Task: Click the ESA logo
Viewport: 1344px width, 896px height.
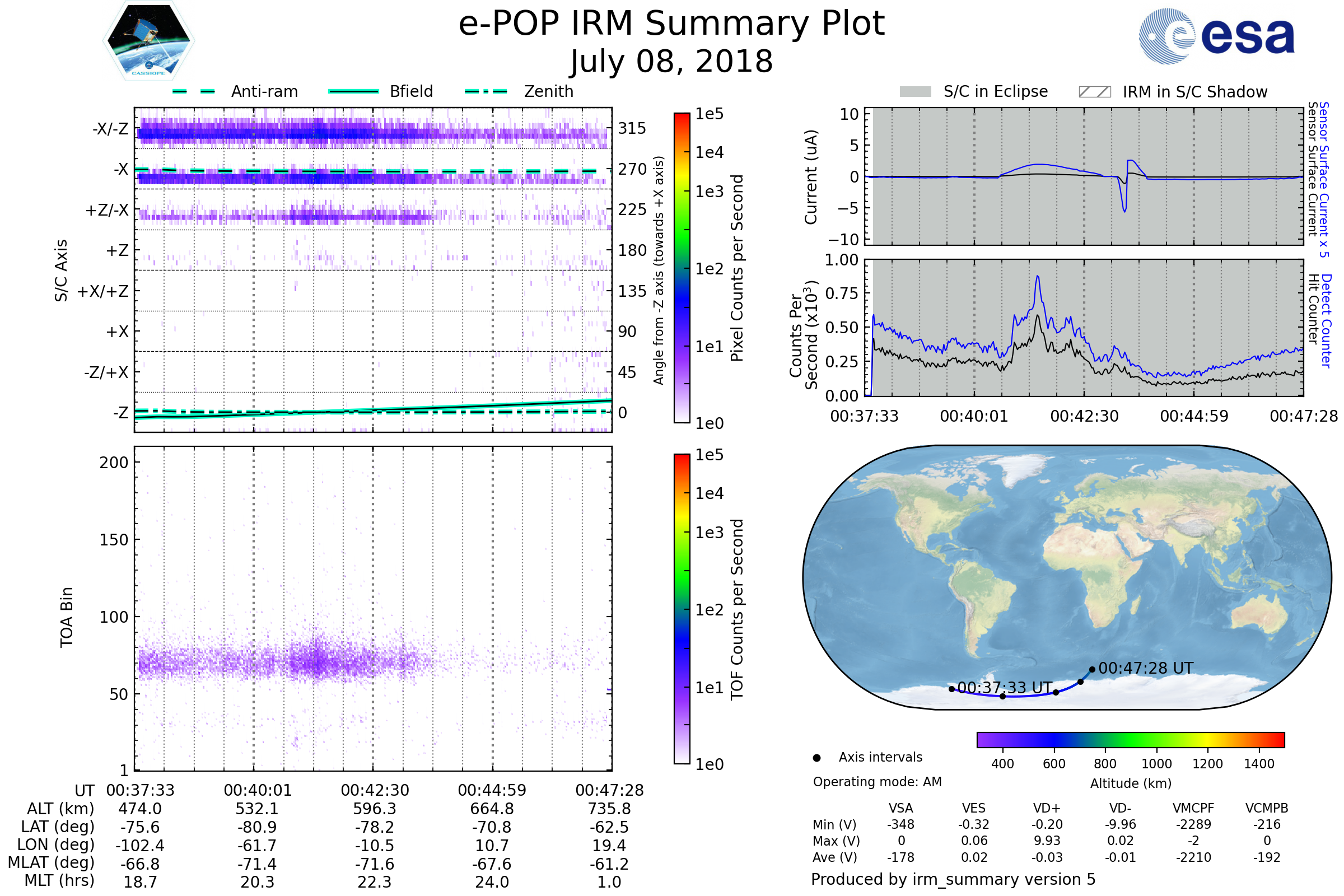Action: pos(1217,36)
